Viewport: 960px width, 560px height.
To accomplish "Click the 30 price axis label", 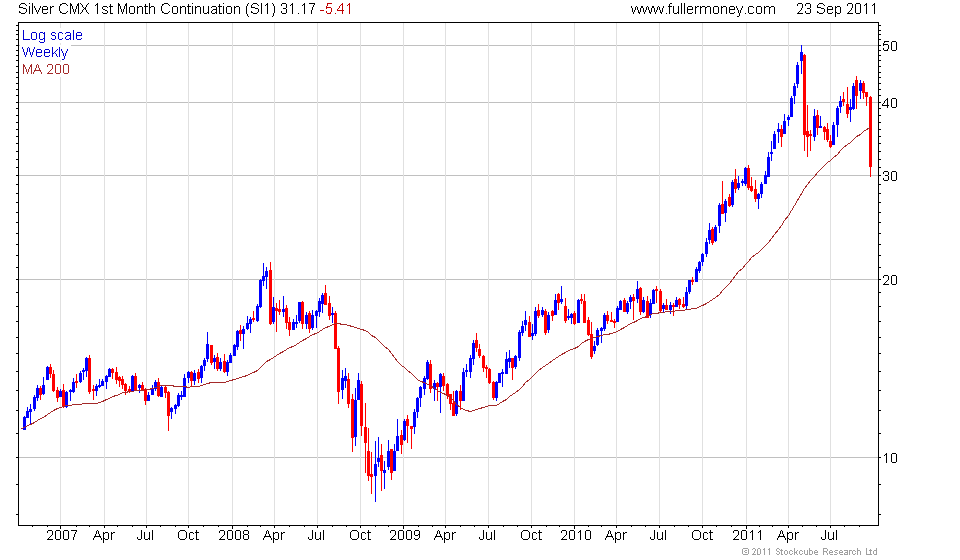I will (890, 176).
